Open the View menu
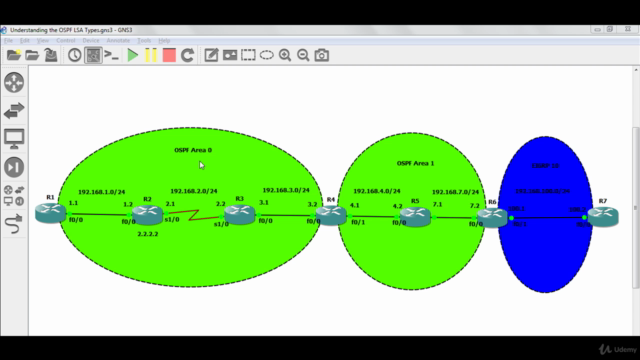 (42, 40)
